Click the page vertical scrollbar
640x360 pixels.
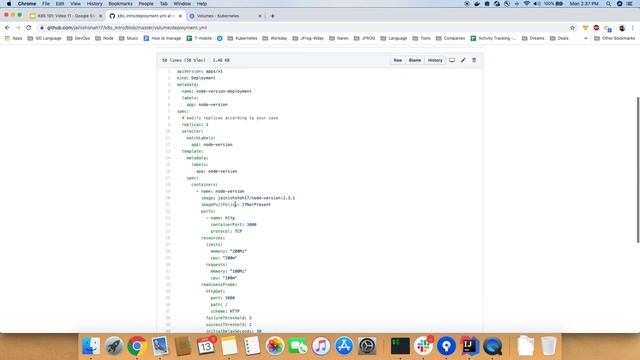pos(638,170)
